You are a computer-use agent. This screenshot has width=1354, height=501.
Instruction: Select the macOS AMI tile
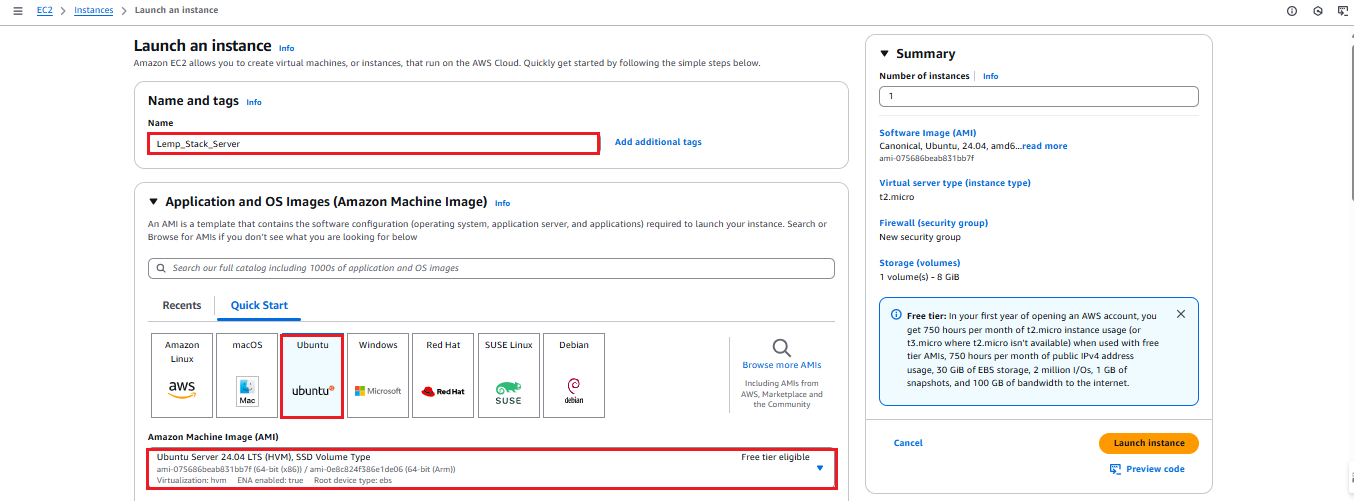pos(247,376)
